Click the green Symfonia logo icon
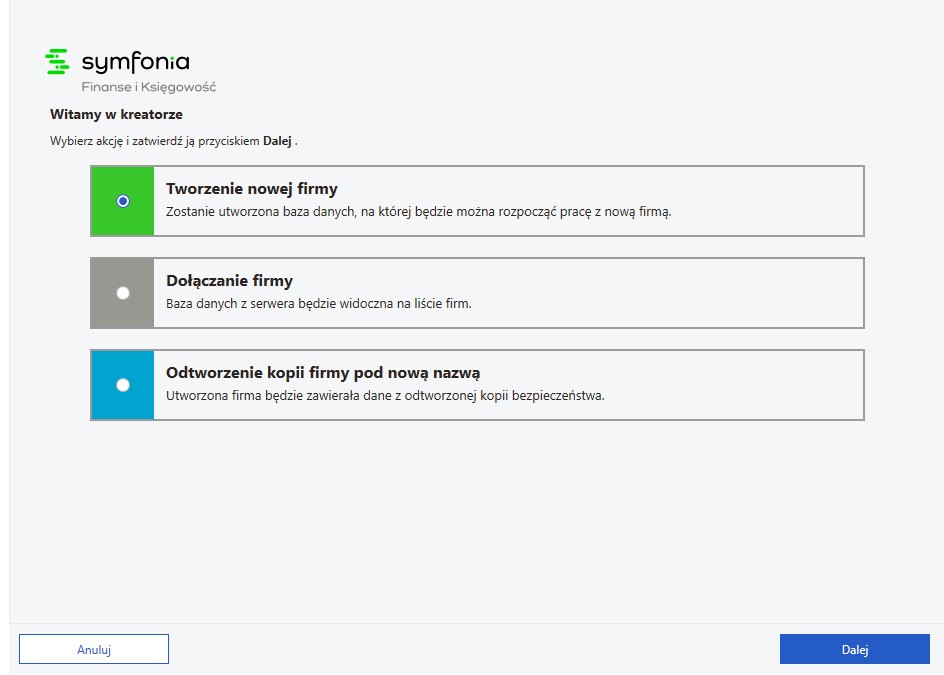The image size is (944, 675). tap(57, 61)
